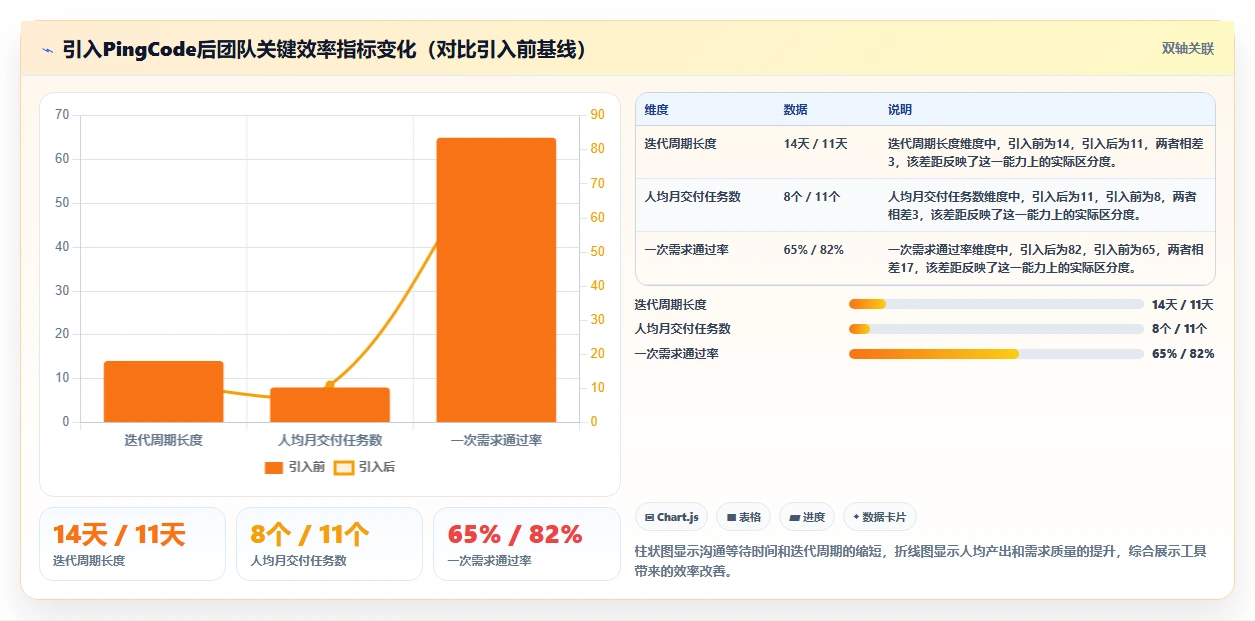Screen dimensions: 1255x621
Task: Toggle the 引入前 legend entry
Action: (x=295, y=467)
